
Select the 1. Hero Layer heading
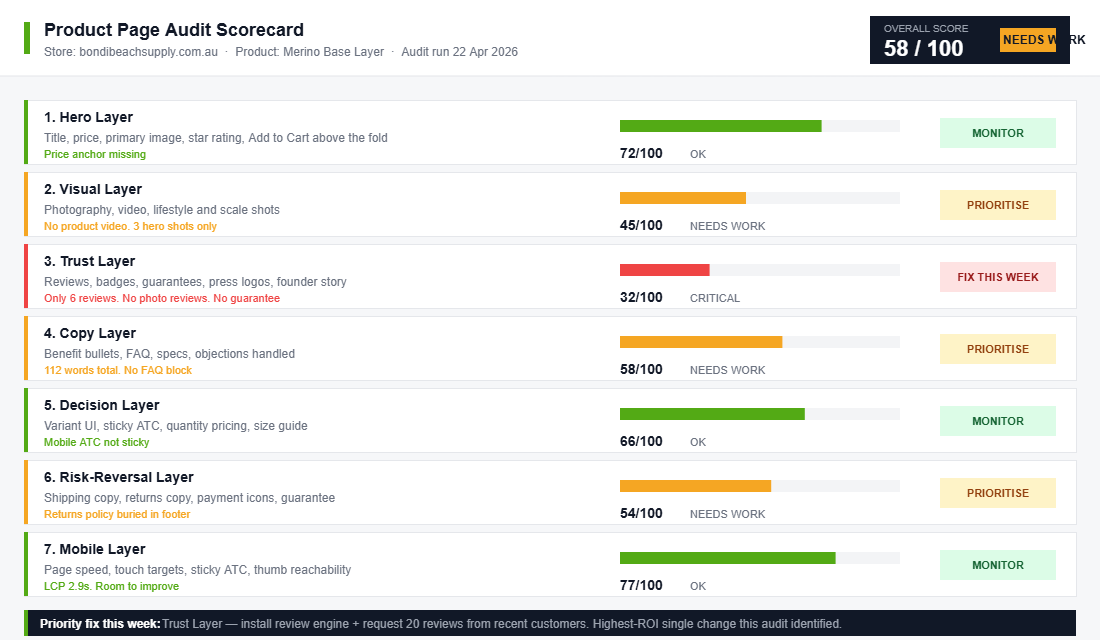pyautogui.click(x=86, y=117)
